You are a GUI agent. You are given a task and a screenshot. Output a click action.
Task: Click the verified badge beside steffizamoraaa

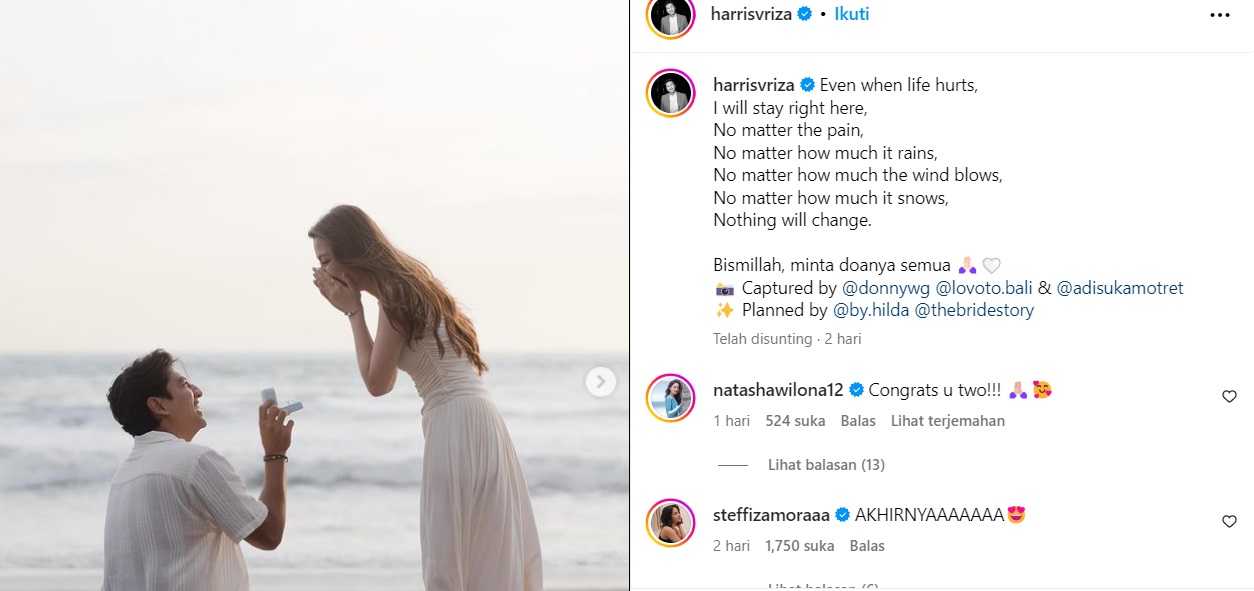pyautogui.click(x=843, y=514)
